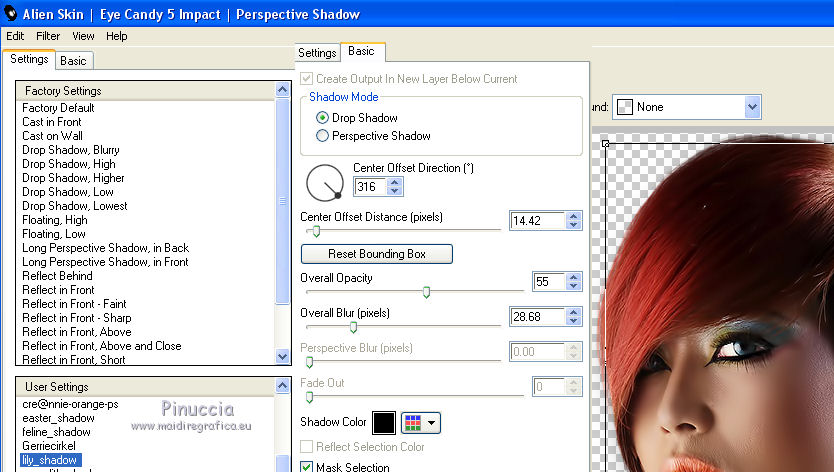Open the View menu

click(84, 36)
